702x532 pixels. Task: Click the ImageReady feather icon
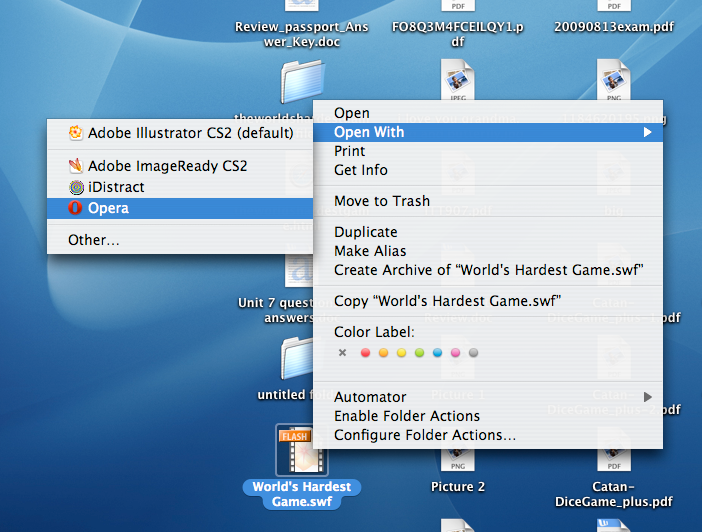click(x=76, y=166)
